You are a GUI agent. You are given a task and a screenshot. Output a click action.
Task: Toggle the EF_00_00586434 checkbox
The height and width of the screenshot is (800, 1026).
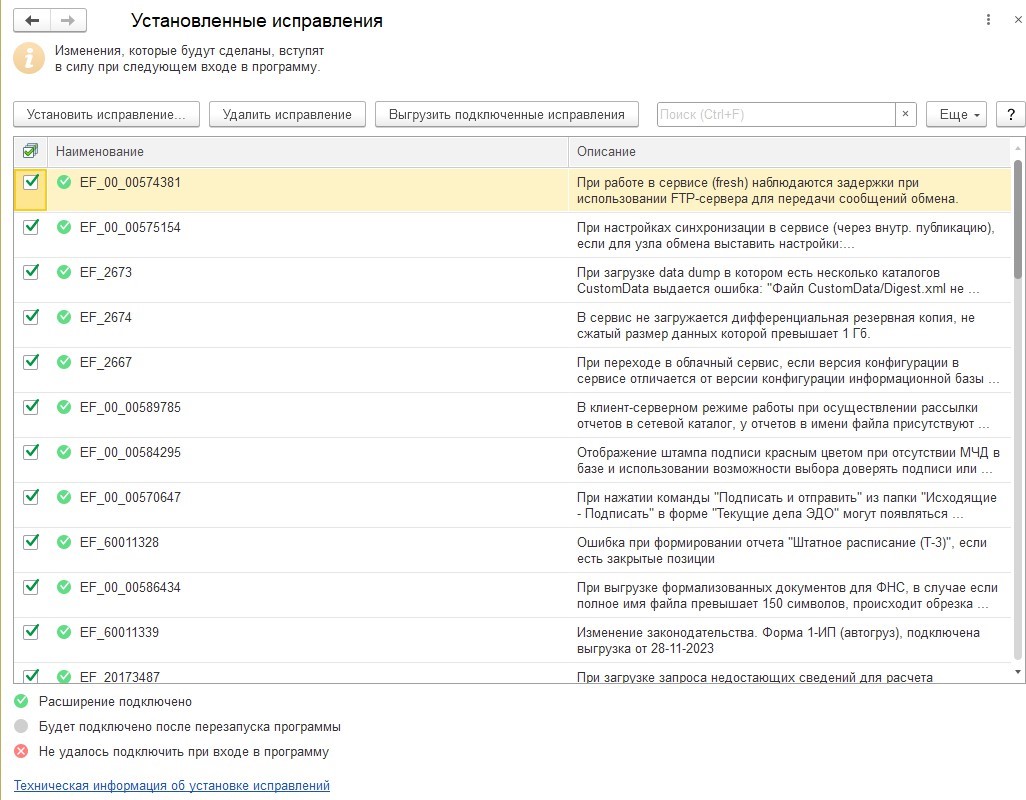tap(31, 587)
